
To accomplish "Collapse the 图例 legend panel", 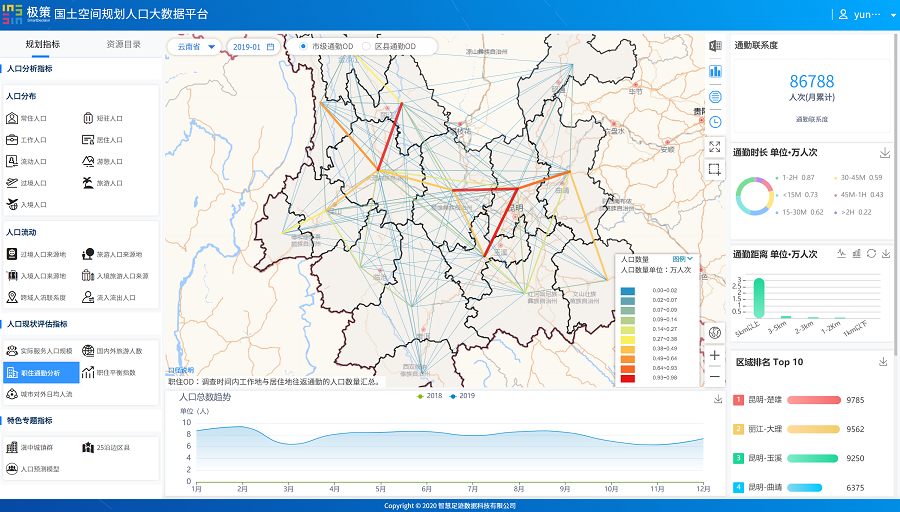I will 682,259.
